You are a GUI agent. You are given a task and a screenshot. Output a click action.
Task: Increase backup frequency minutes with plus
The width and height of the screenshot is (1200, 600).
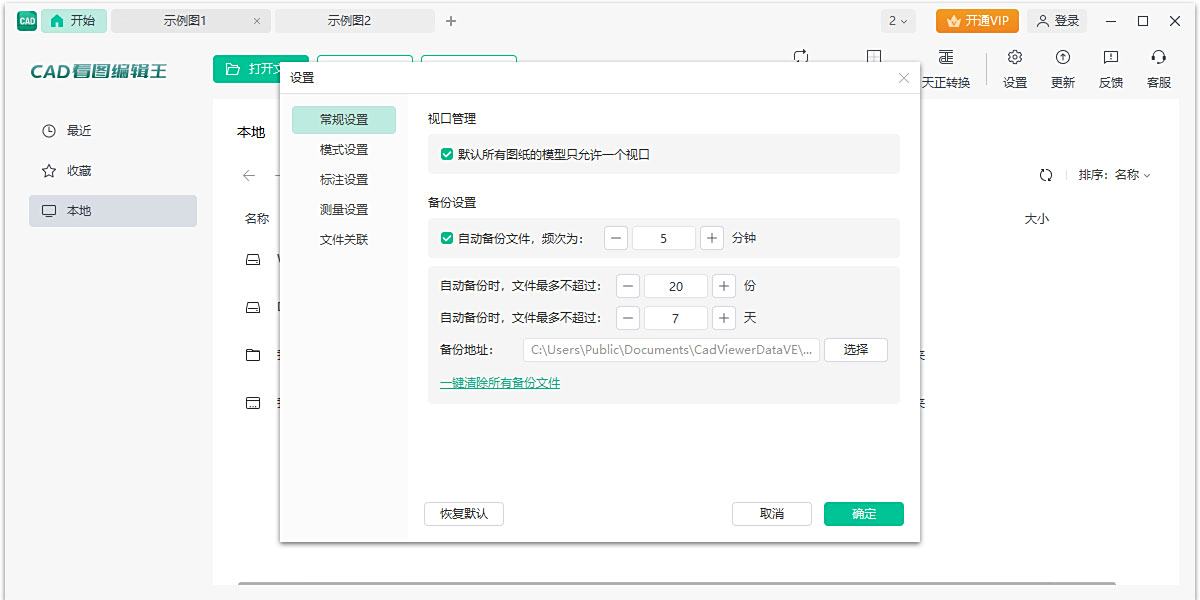click(x=712, y=238)
